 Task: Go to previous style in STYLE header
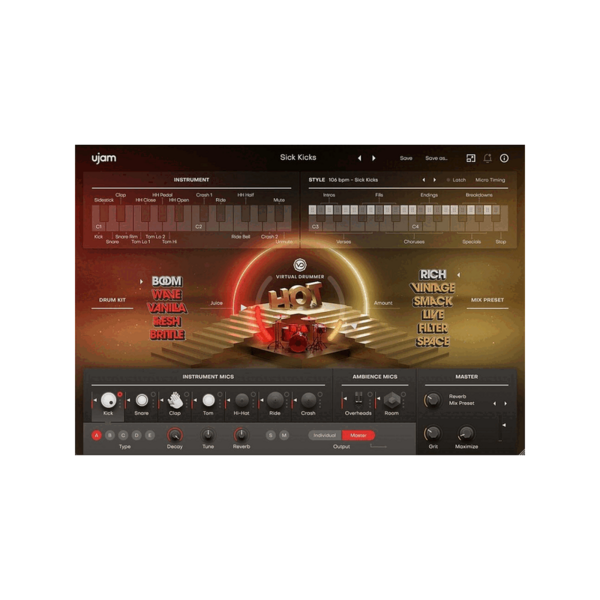(424, 180)
